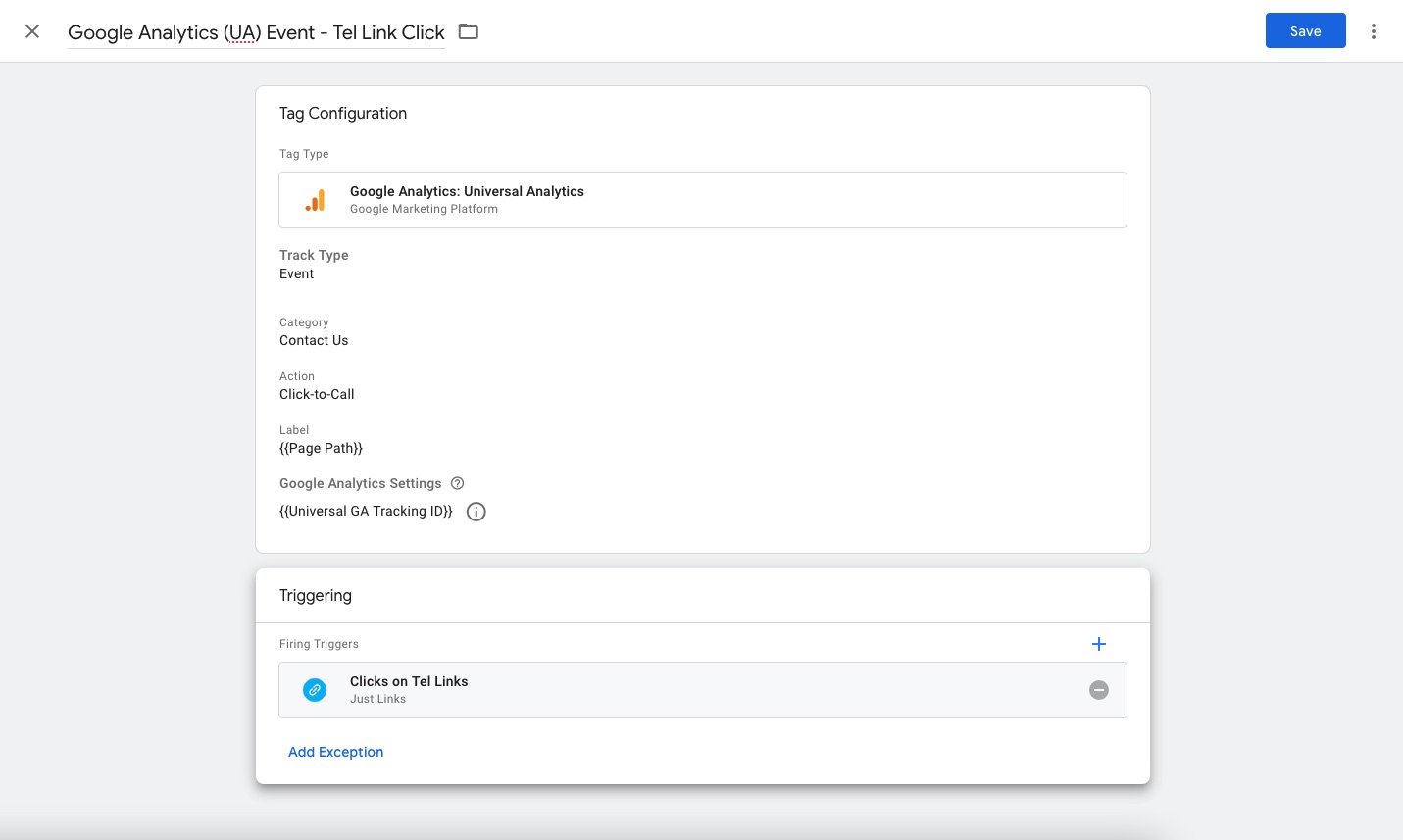1403x840 pixels.
Task: Click the Google Analytics bar chart icon
Action: pos(315,200)
